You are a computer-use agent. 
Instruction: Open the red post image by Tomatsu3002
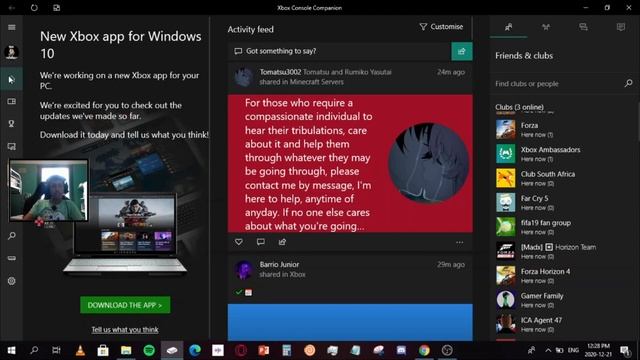pos(350,164)
